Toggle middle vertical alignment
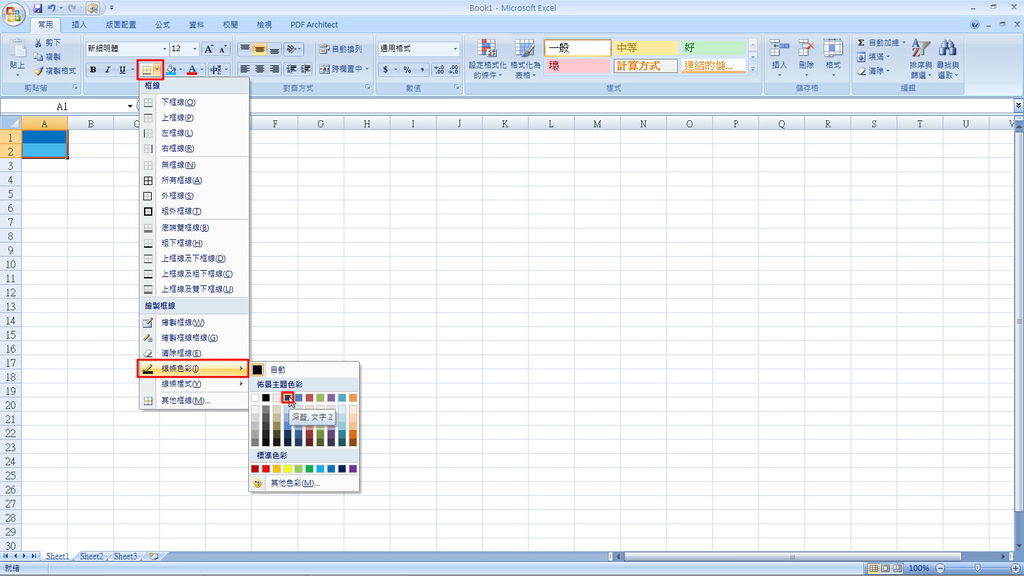 click(x=260, y=49)
